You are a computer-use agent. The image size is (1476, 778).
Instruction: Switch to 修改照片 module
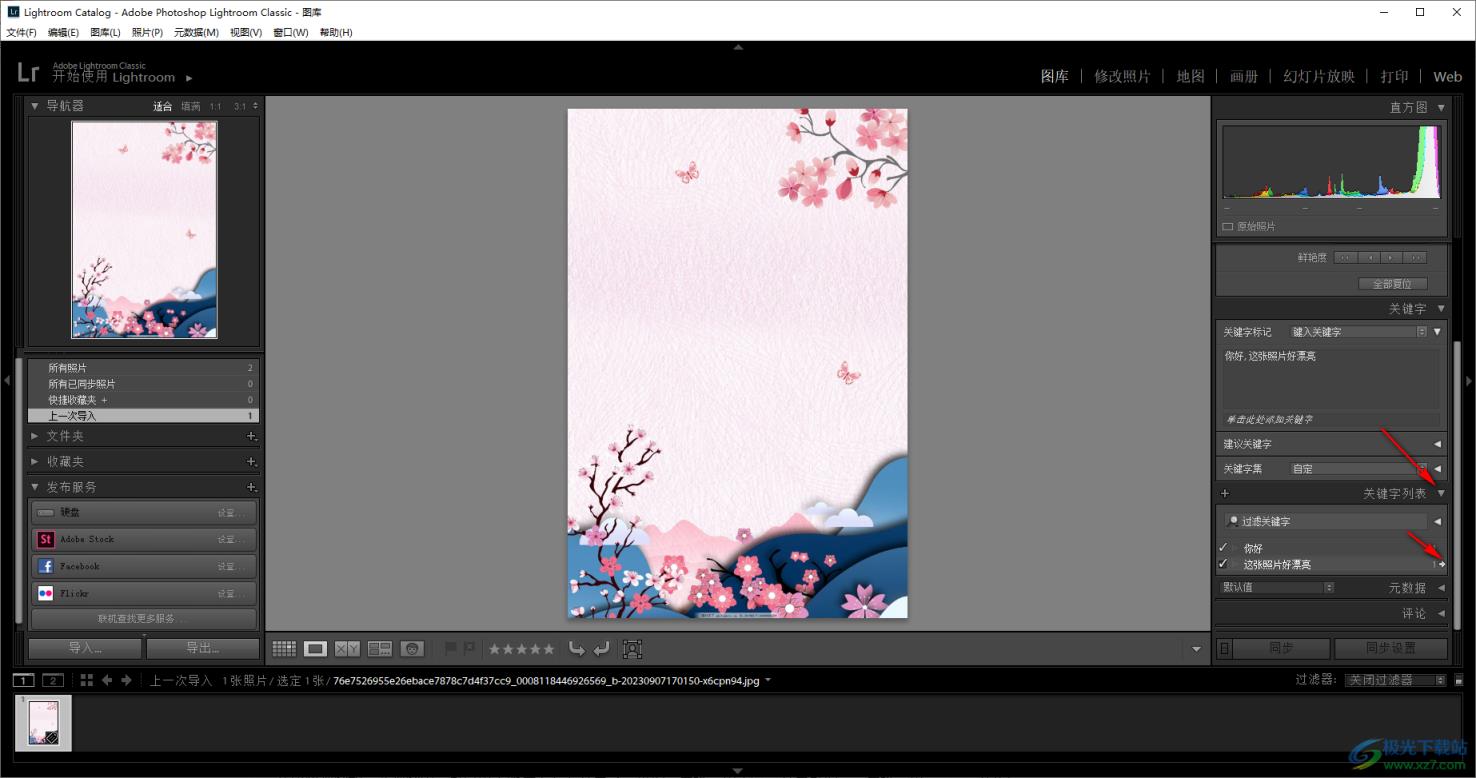pos(1122,76)
